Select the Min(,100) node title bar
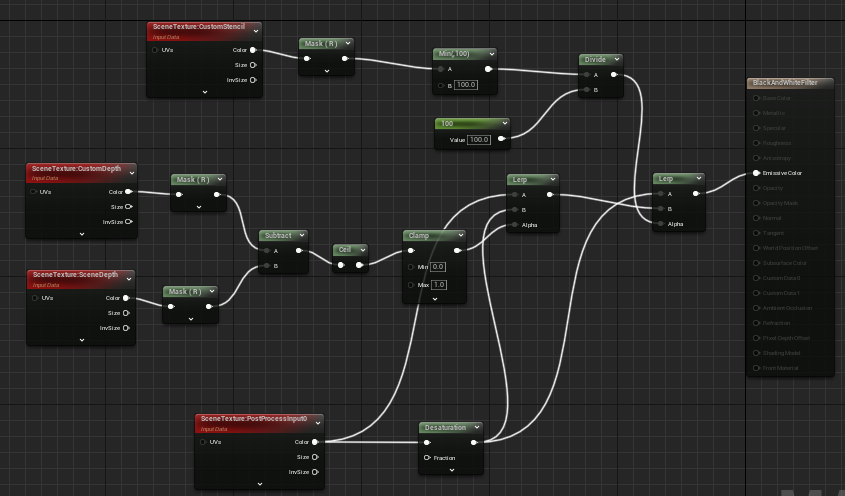Image resolution: width=845 pixels, height=496 pixels. (460, 53)
